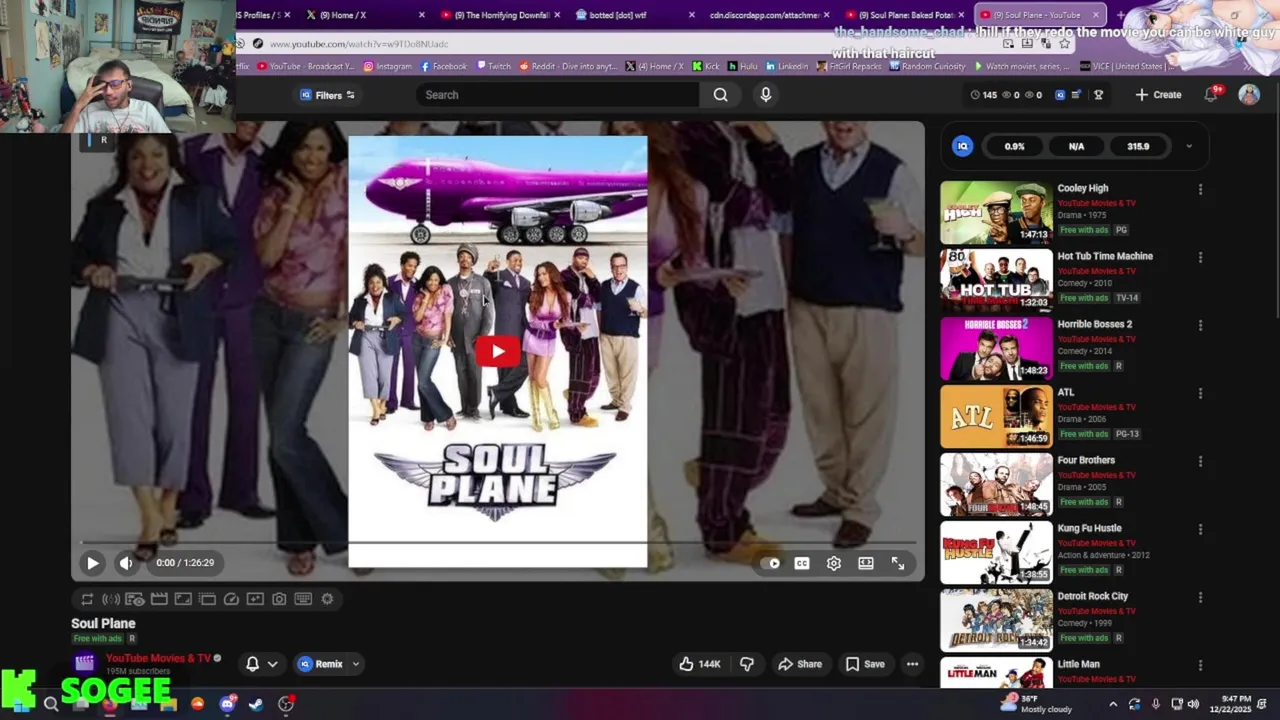This screenshot has height=720, width=1280.
Task: Start voice search with the microphone icon
Action: pos(766,95)
